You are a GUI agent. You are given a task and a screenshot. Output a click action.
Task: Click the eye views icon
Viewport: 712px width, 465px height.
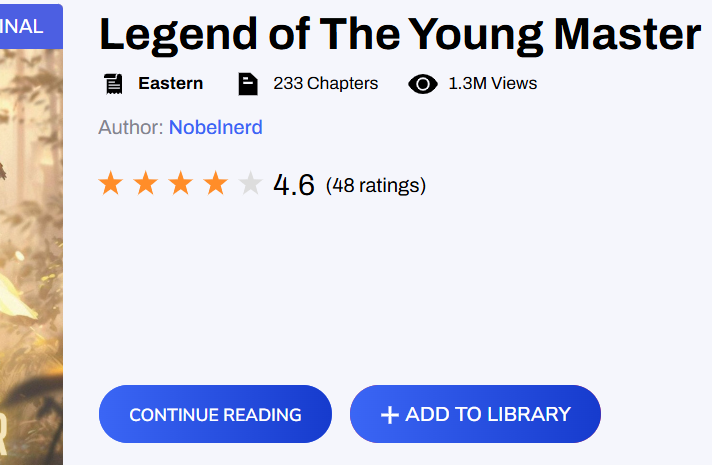point(423,84)
